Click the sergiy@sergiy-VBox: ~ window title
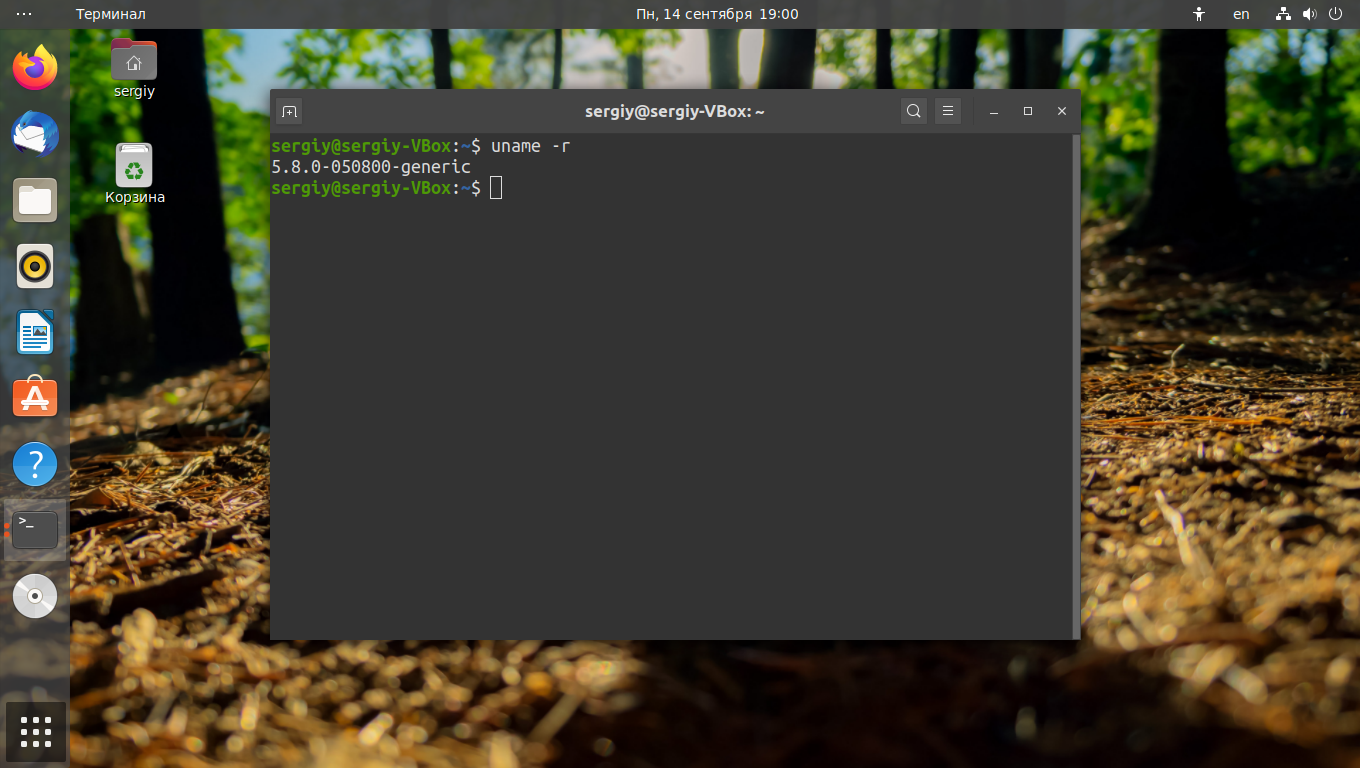The image size is (1360, 768). tap(675, 111)
